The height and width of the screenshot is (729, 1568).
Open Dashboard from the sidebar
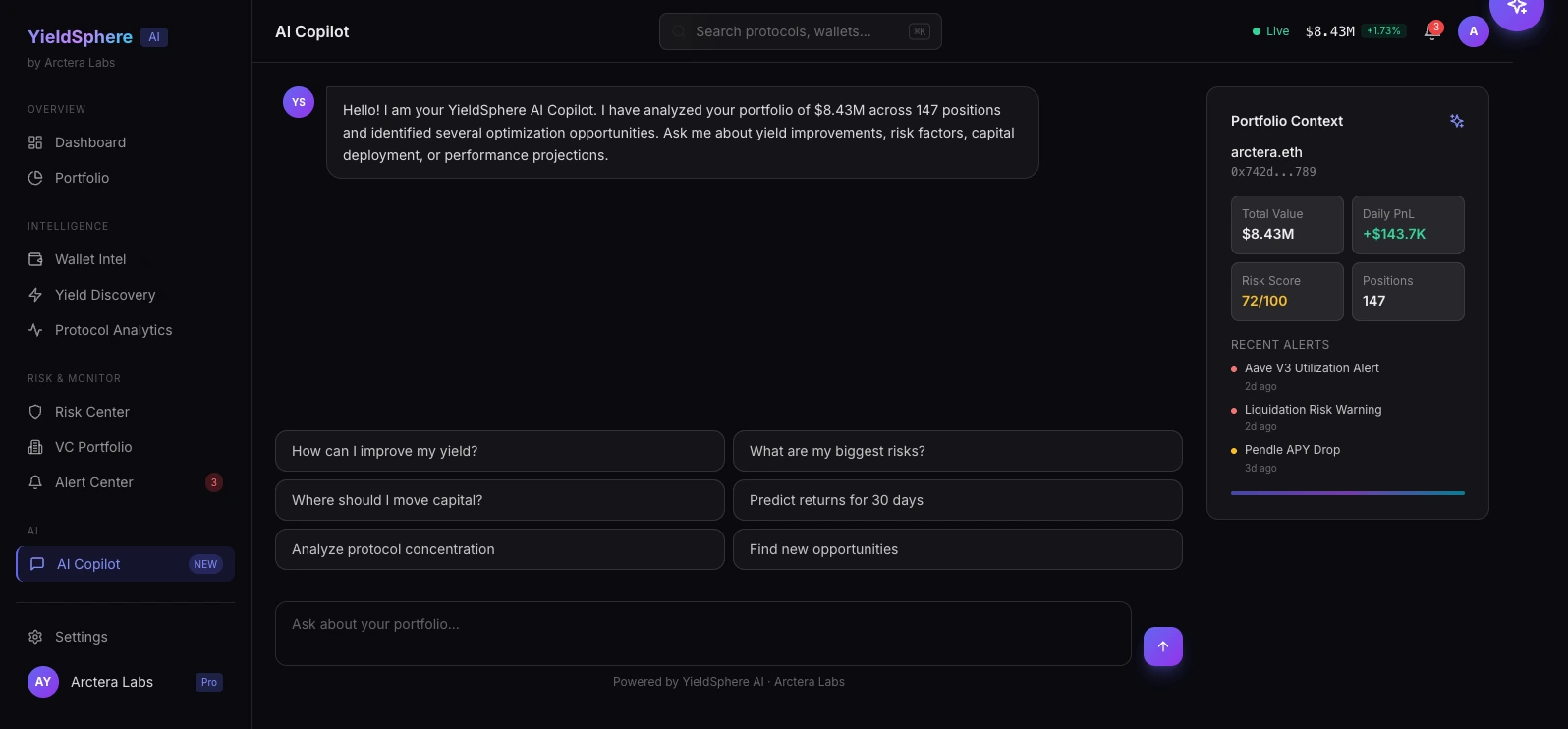click(125, 142)
